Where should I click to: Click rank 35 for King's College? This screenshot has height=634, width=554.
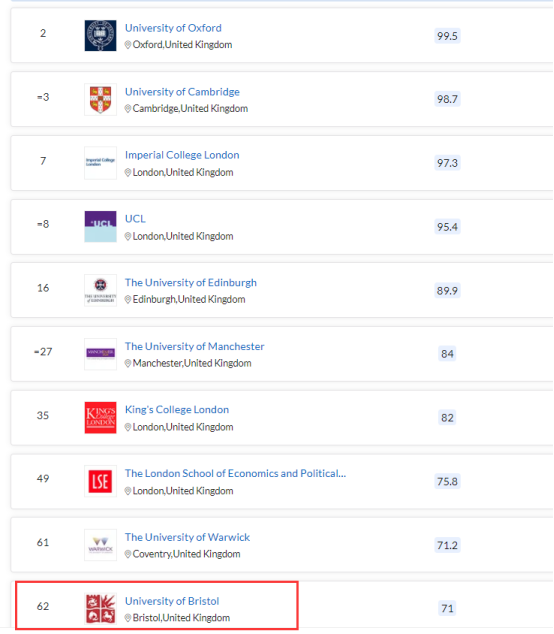pos(43,415)
